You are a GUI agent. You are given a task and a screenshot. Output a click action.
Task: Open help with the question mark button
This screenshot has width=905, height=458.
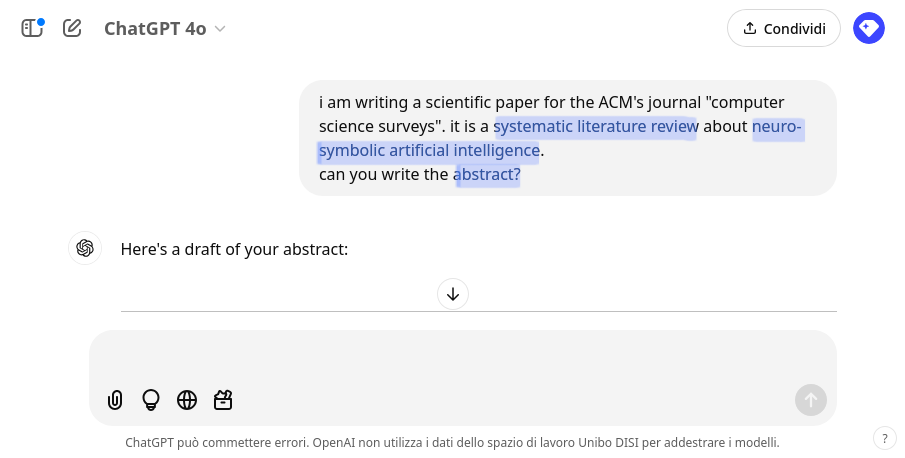click(x=885, y=438)
